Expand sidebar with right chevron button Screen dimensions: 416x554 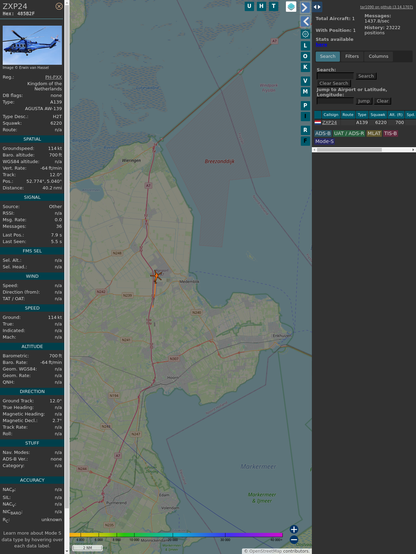coord(305,7)
